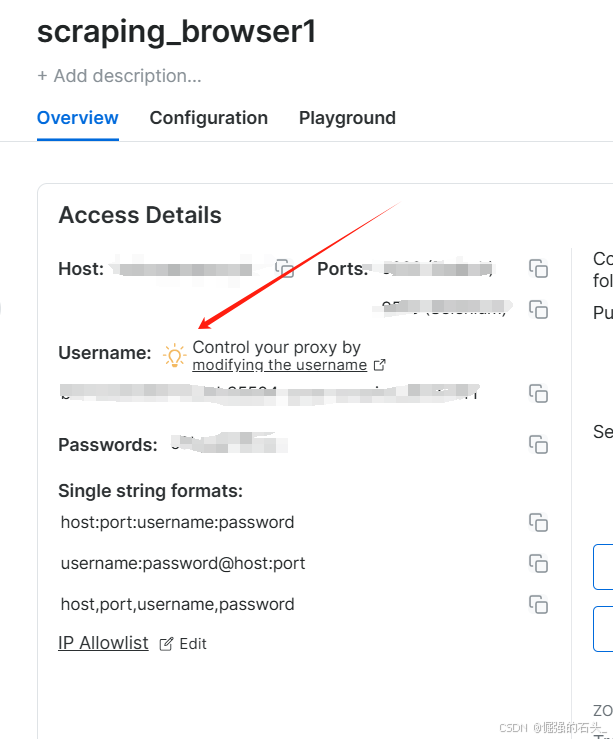
Task: Switch to the Overview tab
Action: [x=78, y=118]
